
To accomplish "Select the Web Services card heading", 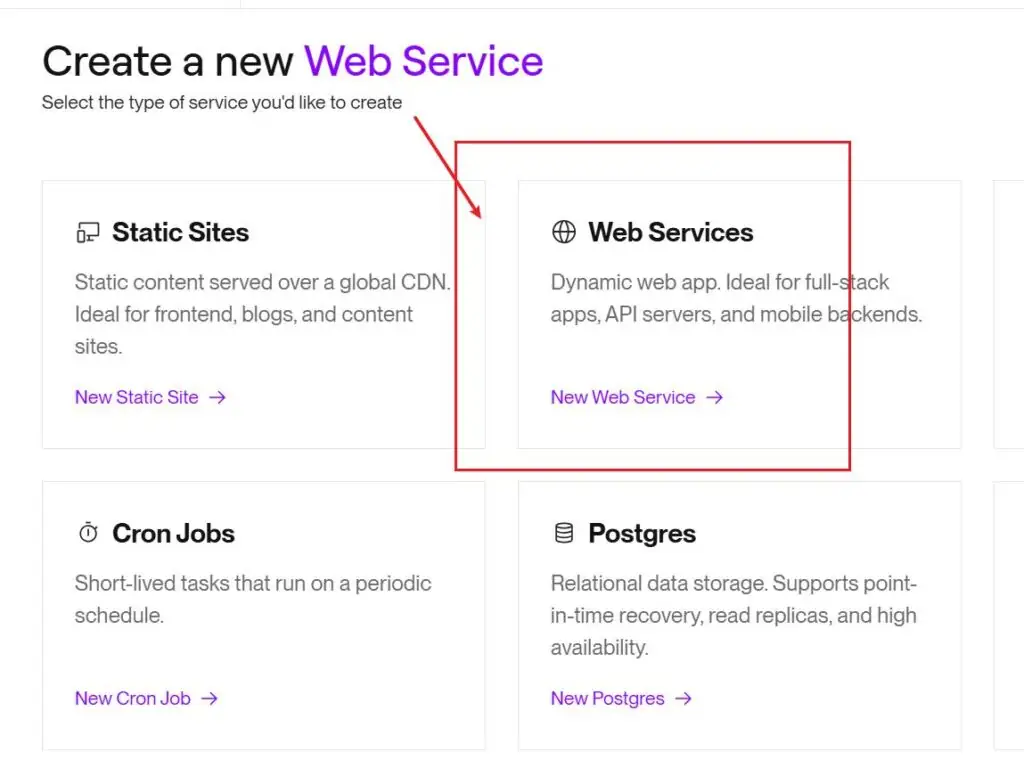I will pyautogui.click(x=671, y=233).
